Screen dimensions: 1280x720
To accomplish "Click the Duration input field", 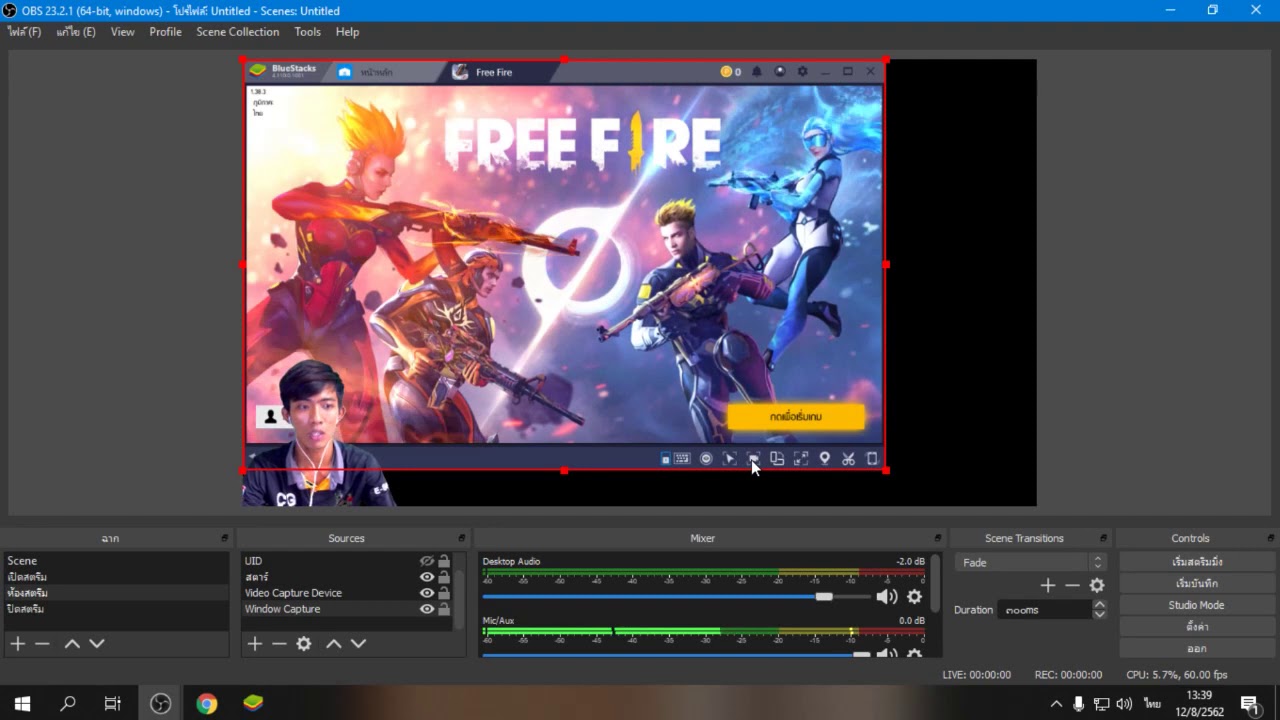I will 1046,609.
